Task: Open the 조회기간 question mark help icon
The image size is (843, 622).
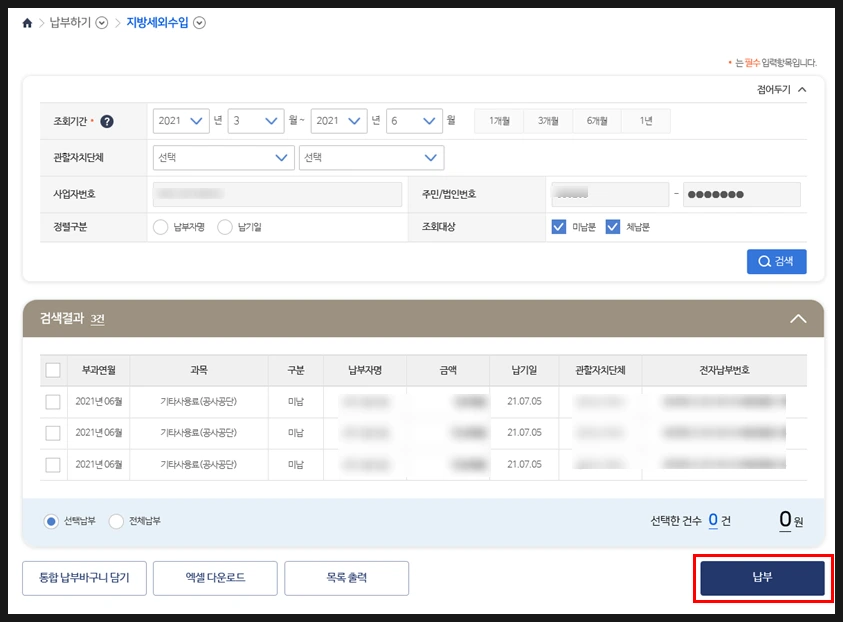Action: (109, 118)
